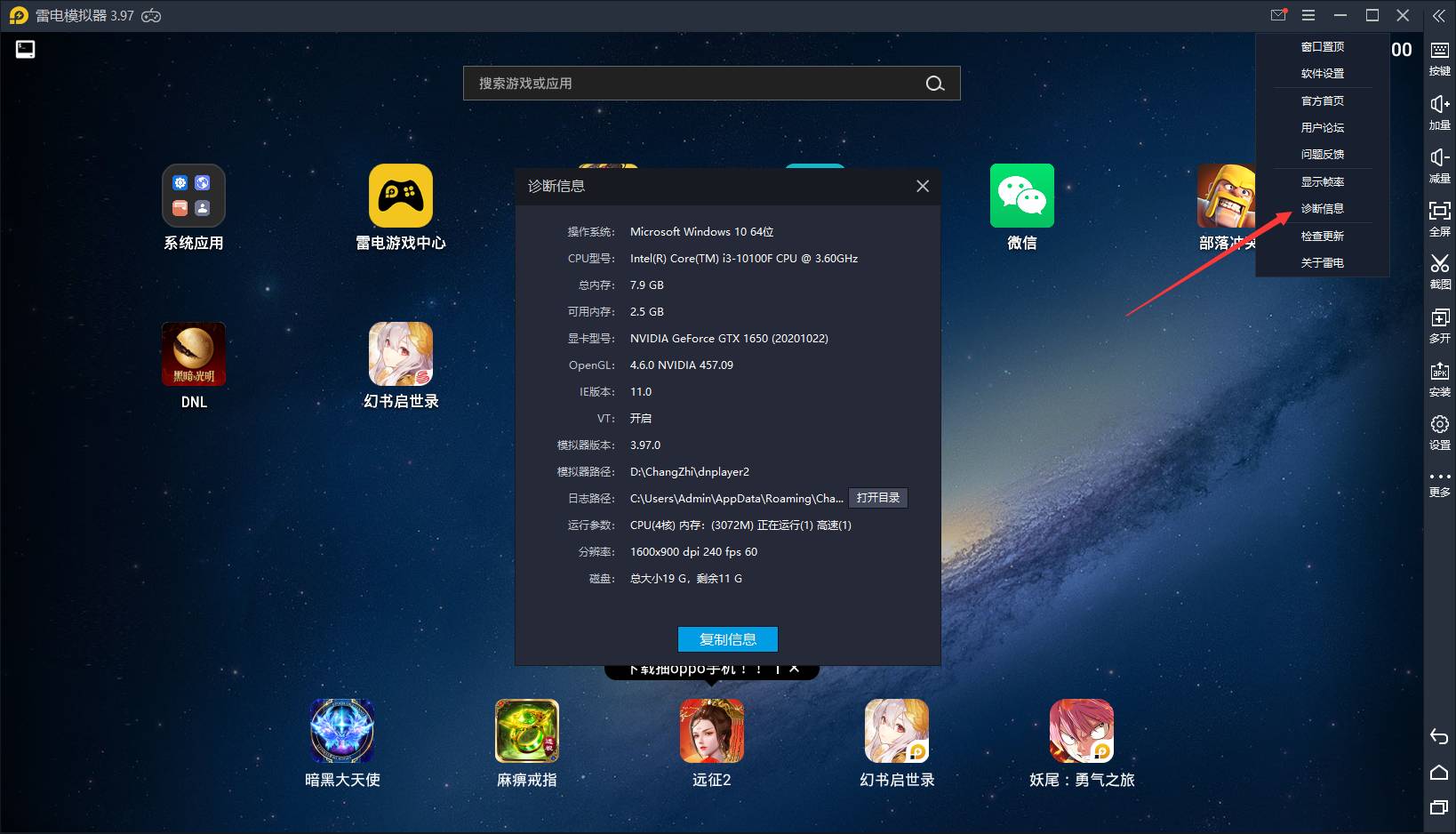
Task: Open the hamburger menu in titlebar
Action: 1308,15
